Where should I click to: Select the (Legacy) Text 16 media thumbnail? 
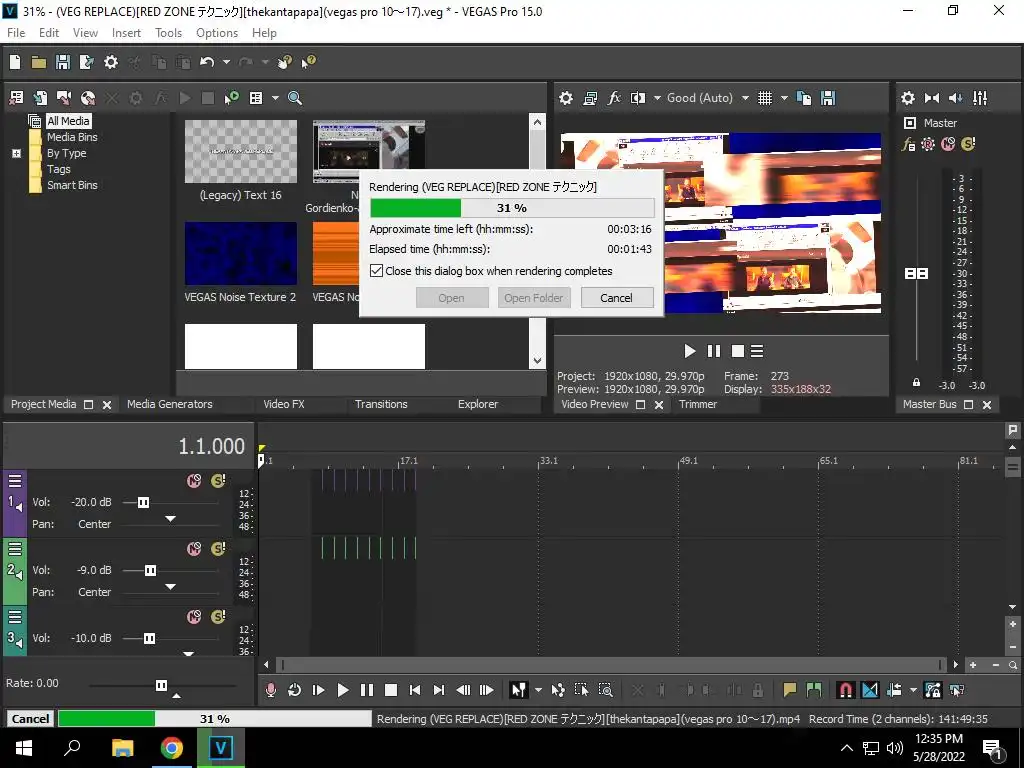pyautogui.click(x=241, y=152)
